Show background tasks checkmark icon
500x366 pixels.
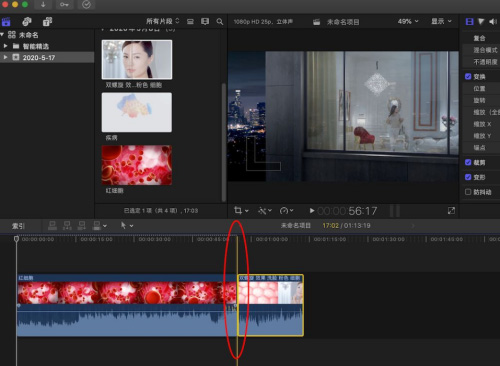[x=86, y=5]
